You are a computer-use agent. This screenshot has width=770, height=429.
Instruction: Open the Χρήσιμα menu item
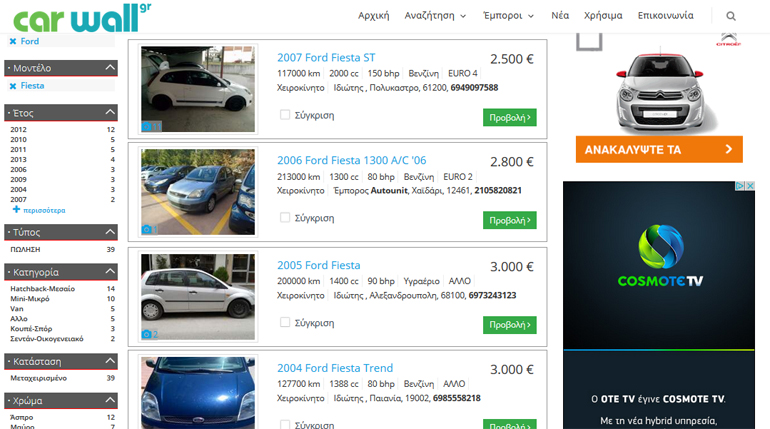(603, 16)
